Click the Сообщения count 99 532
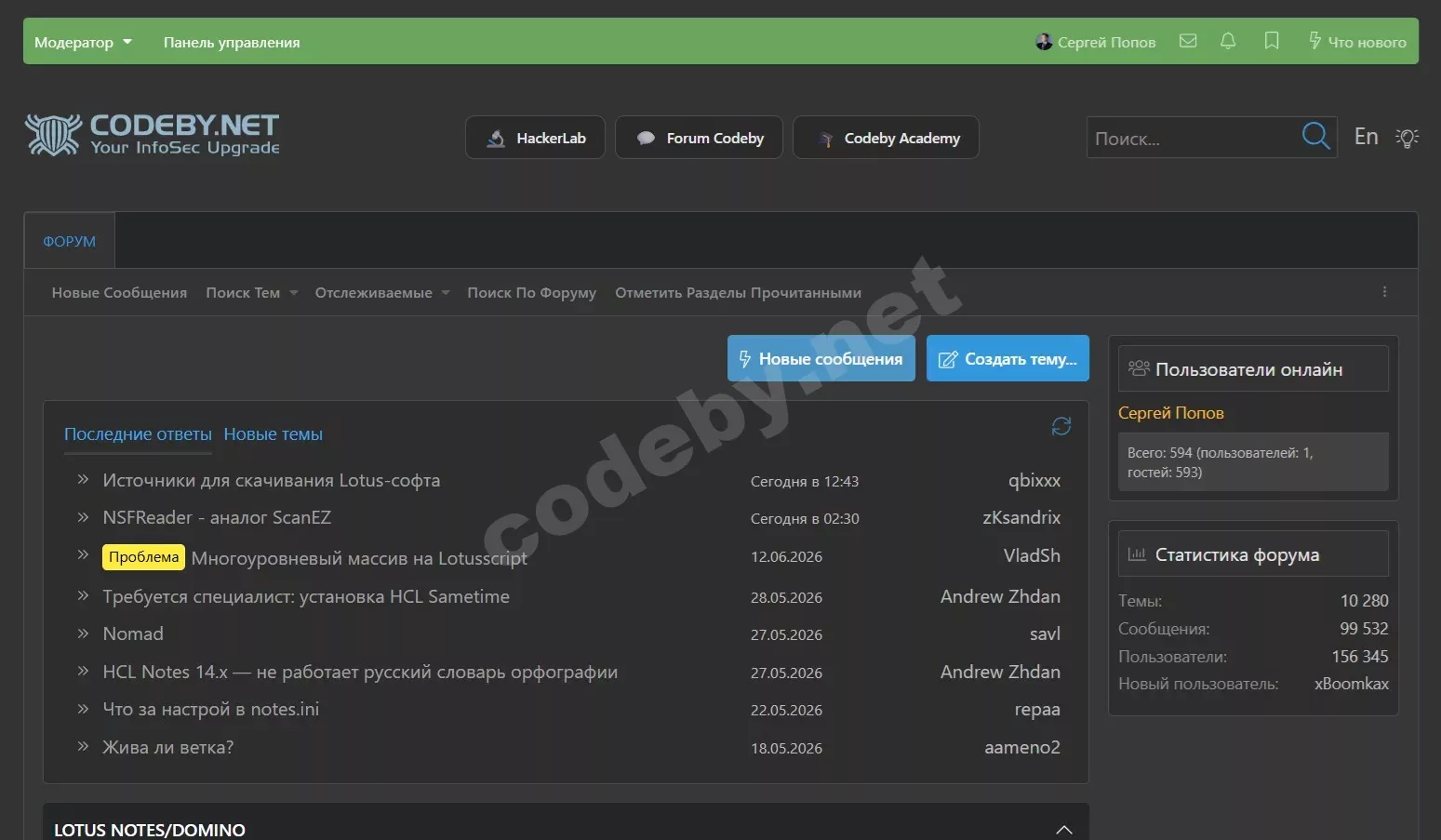Viewport: 1441px width, 840px height. tap(1364, 628)
